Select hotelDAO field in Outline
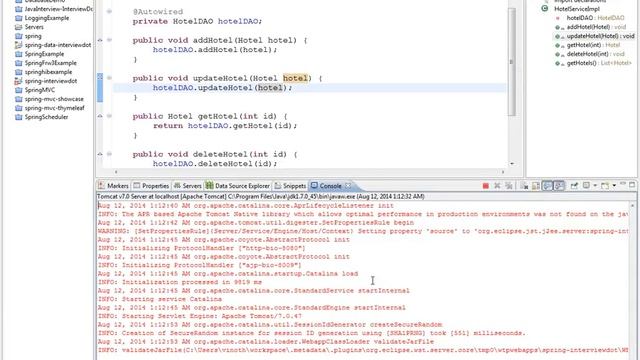Viewport: 640px width, 360px height. (x=596, y=18)
